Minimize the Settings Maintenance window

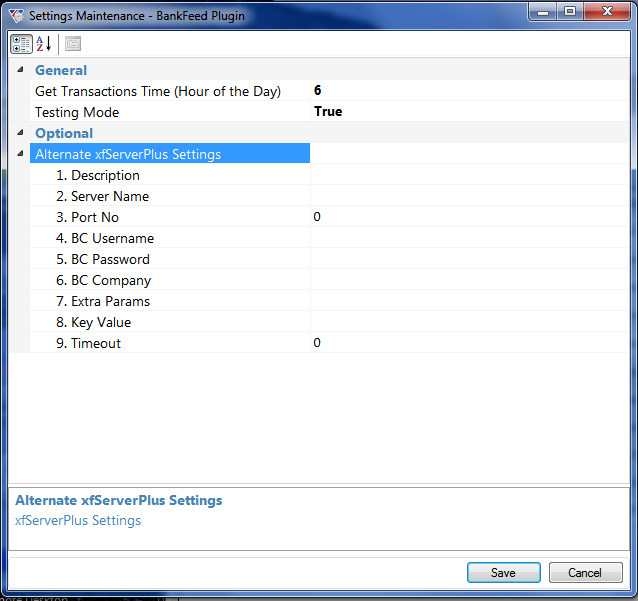(x=543, y=11)
